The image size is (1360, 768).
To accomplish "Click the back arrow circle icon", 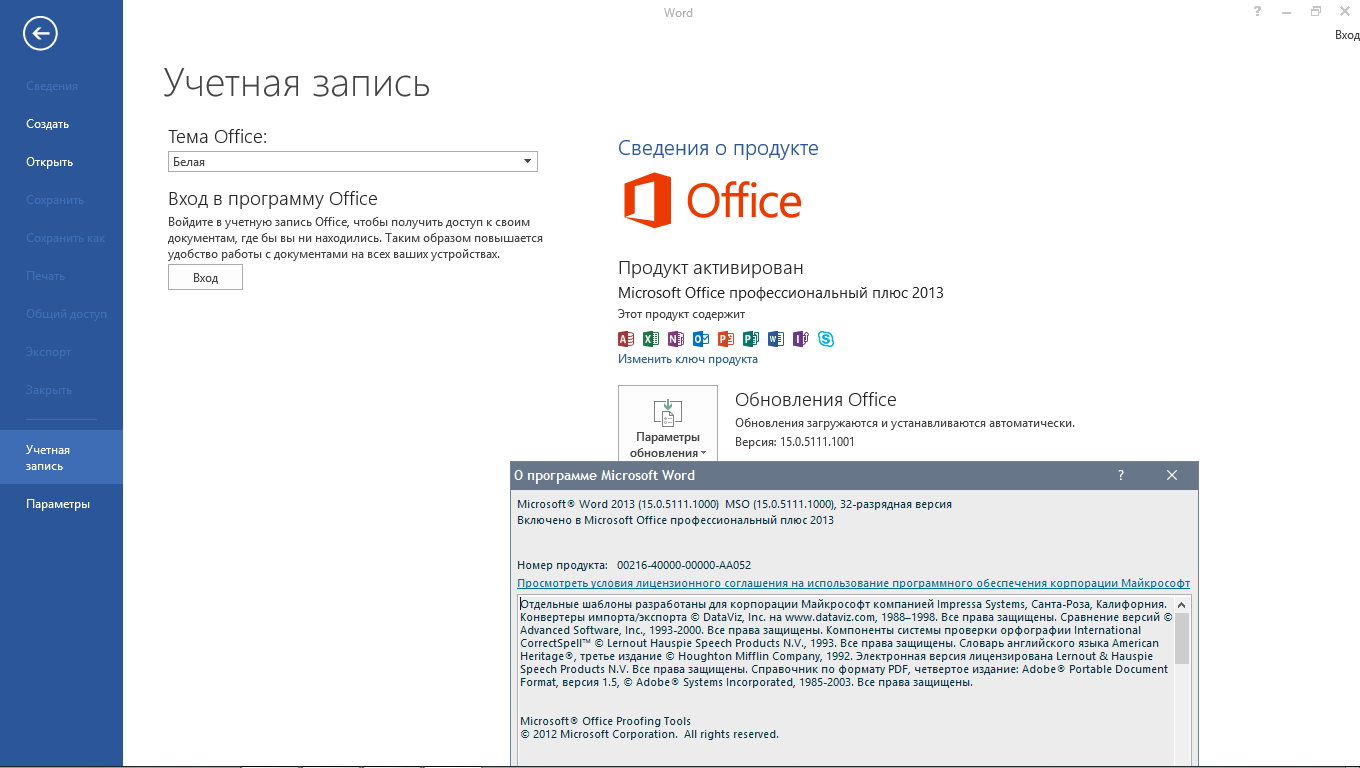I will (x=41, y=34).
